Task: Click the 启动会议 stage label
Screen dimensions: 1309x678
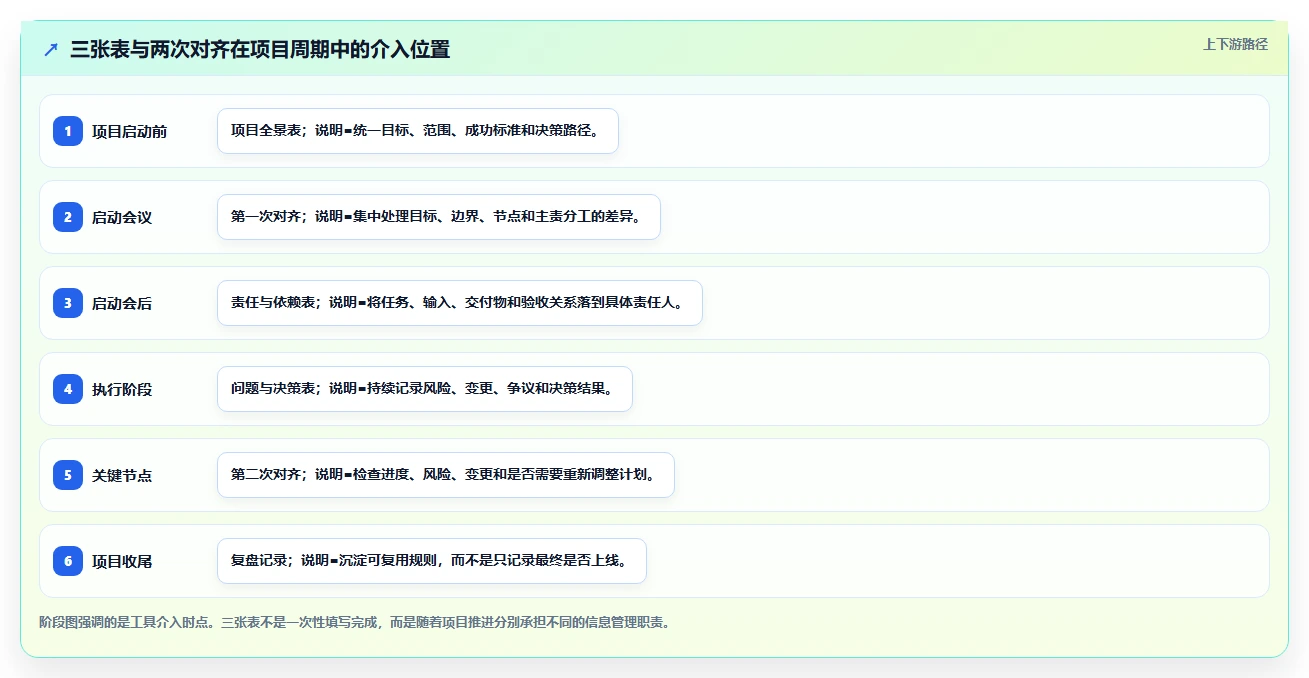Action: tap(122, 217)
